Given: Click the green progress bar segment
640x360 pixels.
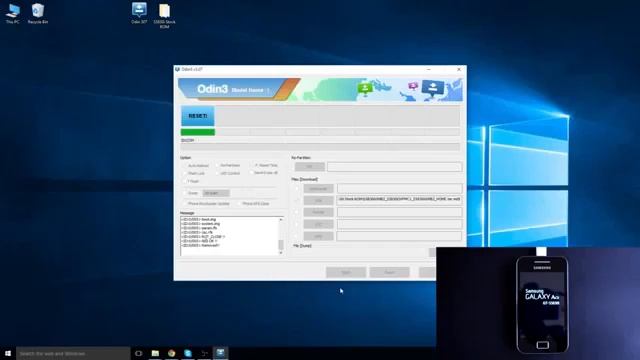Looking at the screenshot, I should pos(198,132).
